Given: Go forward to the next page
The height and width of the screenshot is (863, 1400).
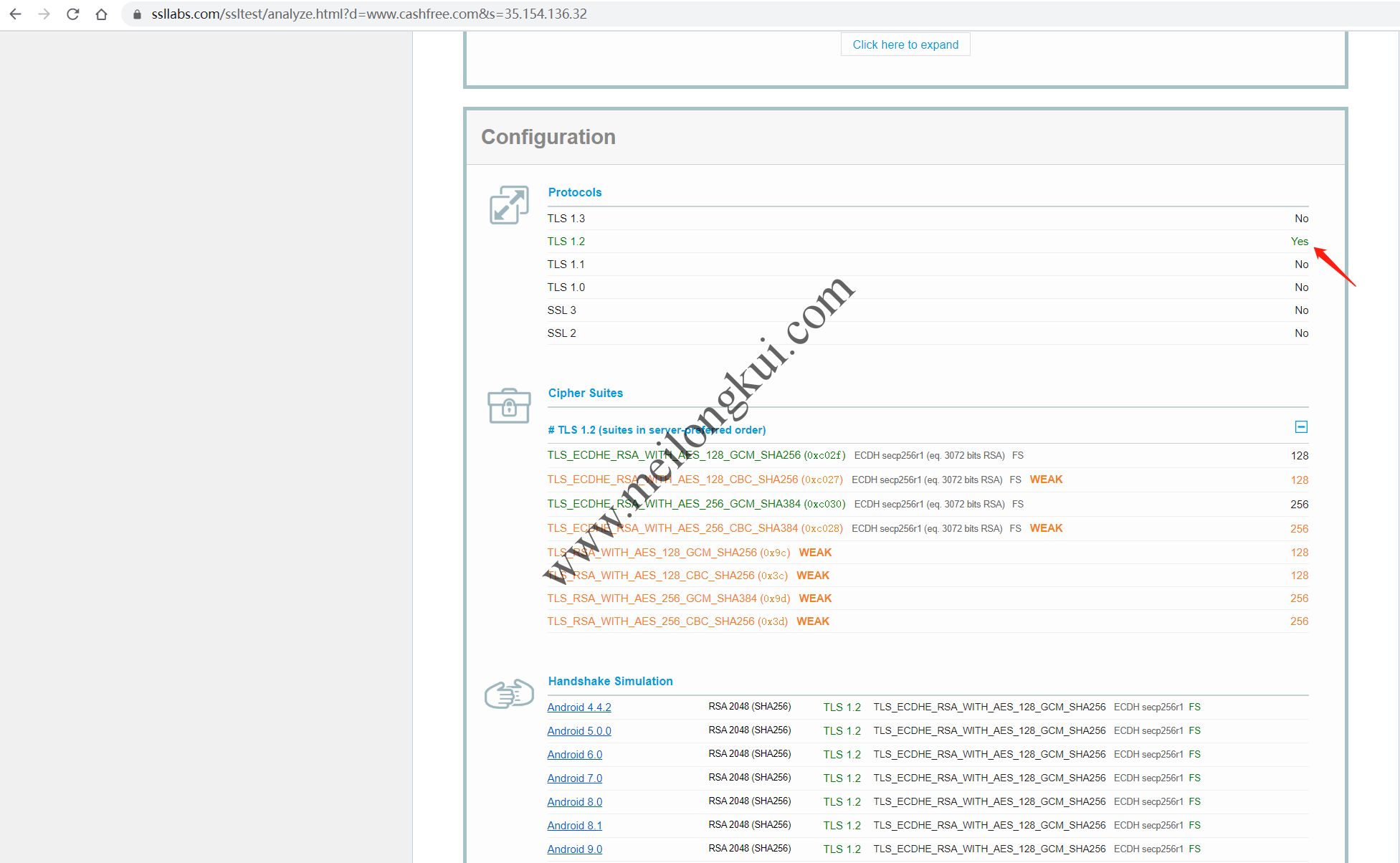Looking at the screenshot, I should click(x=44, y=14).
